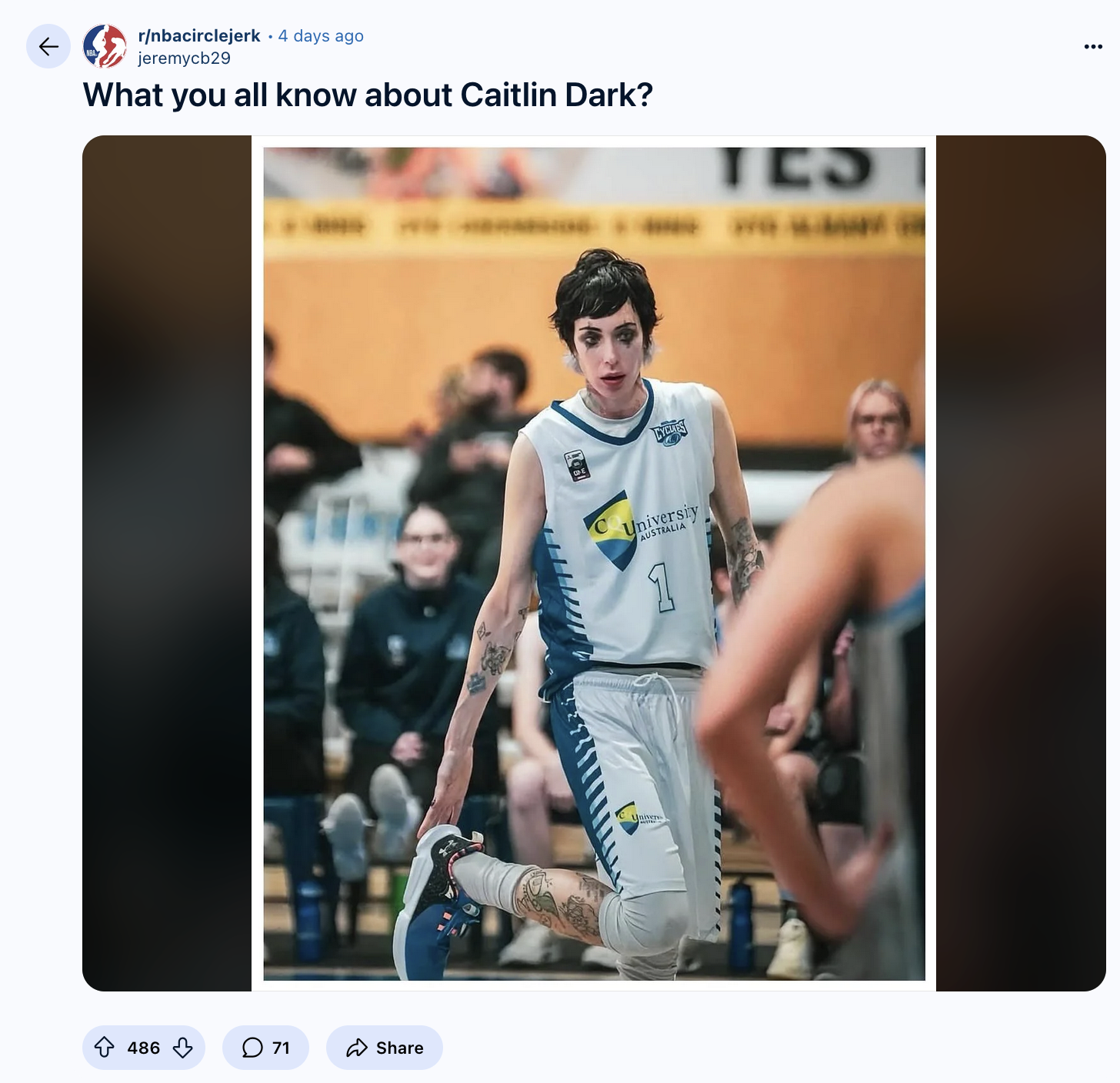
Task: Click the post title about Caitlin Dark
Action: click(368, 95)
